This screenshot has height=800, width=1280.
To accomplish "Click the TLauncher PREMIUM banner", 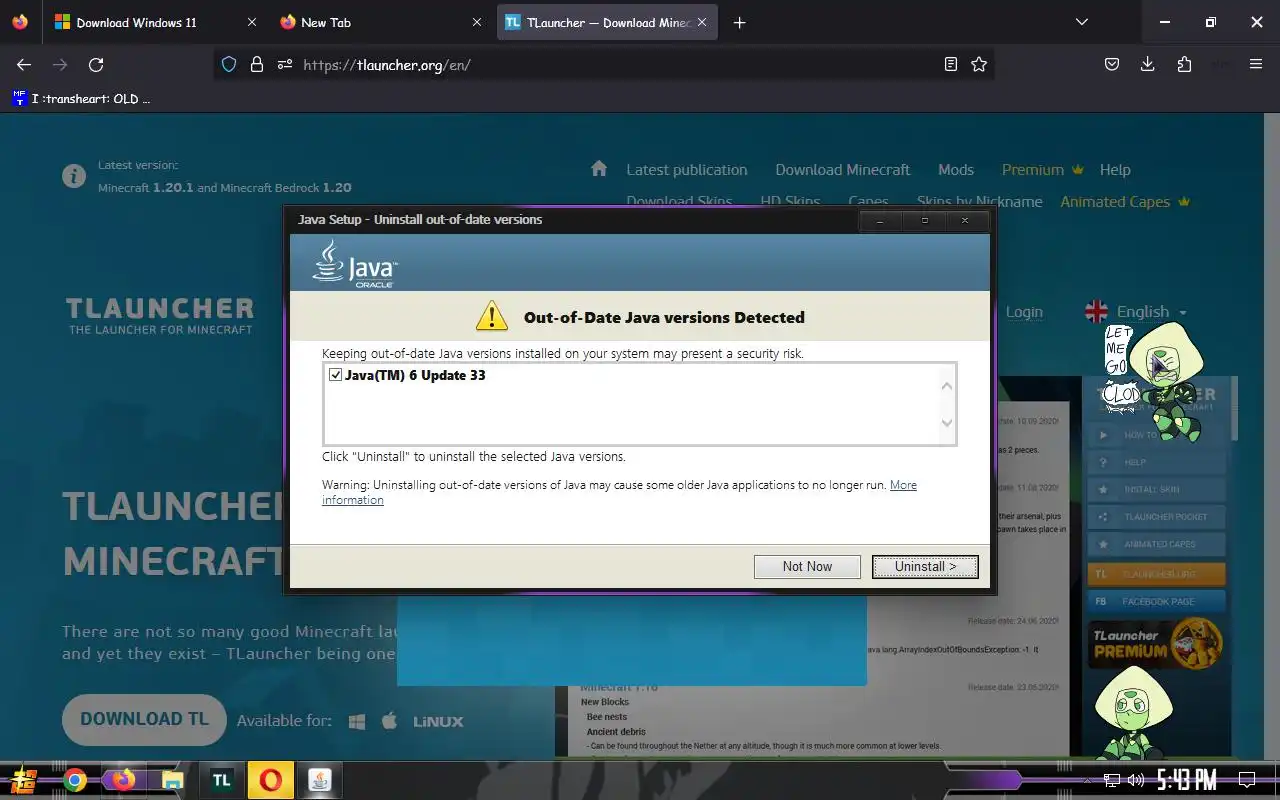I will 1155,643.
